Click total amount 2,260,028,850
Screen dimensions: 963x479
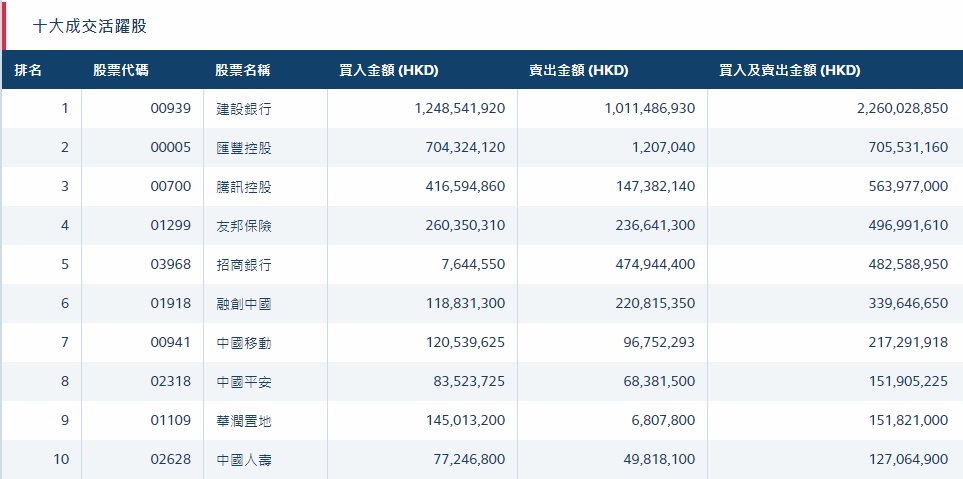click(x=903, y=109)
